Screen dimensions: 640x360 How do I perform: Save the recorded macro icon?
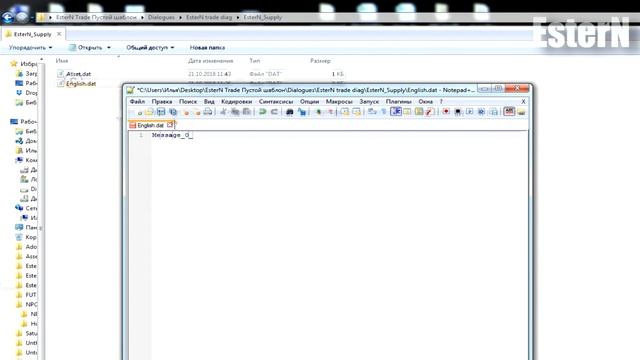[493, 111]
